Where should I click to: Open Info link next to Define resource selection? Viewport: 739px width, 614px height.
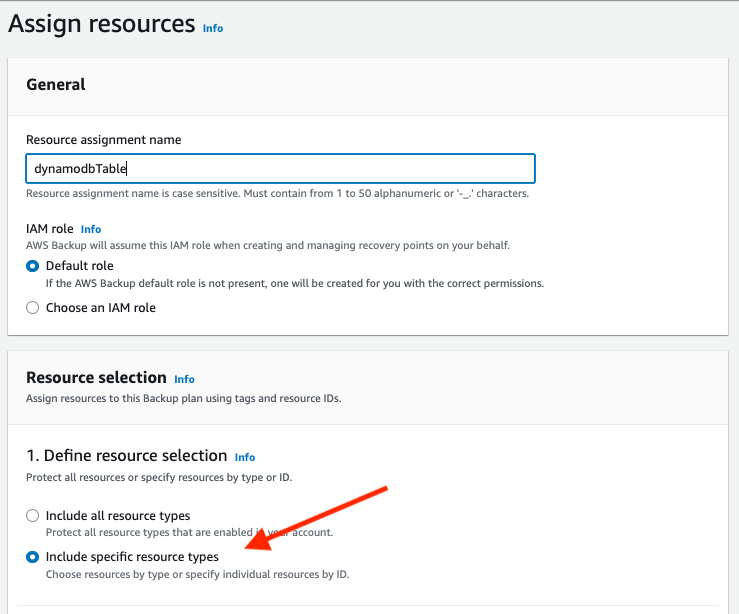click(245, 458)
